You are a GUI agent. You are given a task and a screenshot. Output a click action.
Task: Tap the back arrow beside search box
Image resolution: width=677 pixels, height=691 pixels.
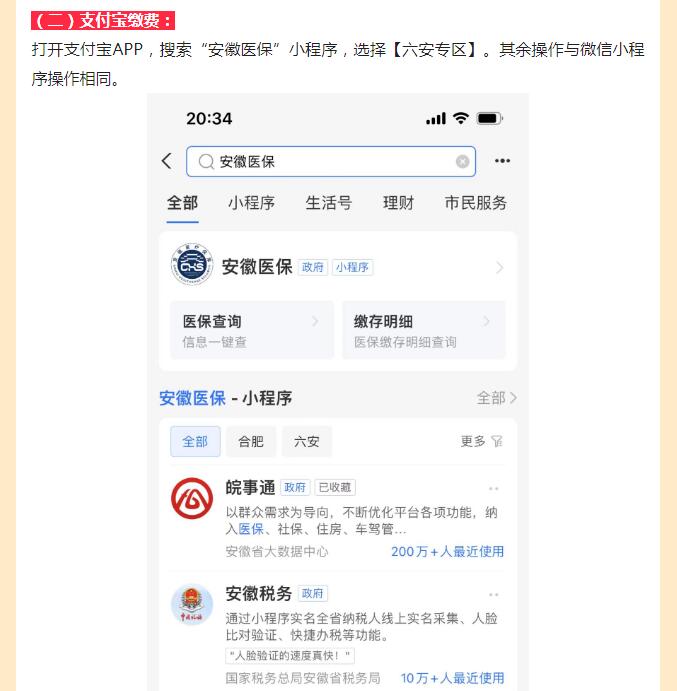pos(167,161)
